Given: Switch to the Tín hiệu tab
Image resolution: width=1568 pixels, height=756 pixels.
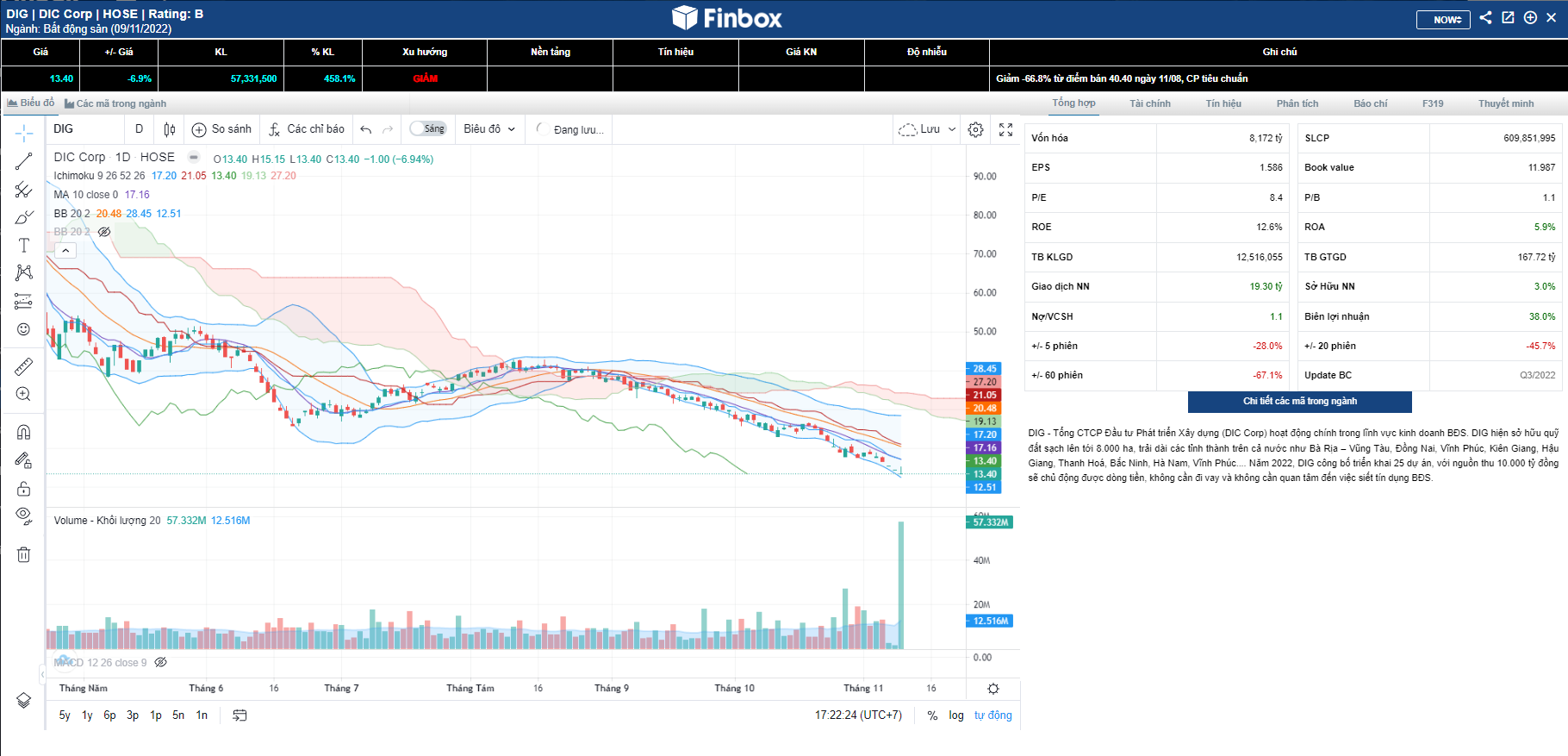Looking at the screenshot, I should pos(1223,103).
